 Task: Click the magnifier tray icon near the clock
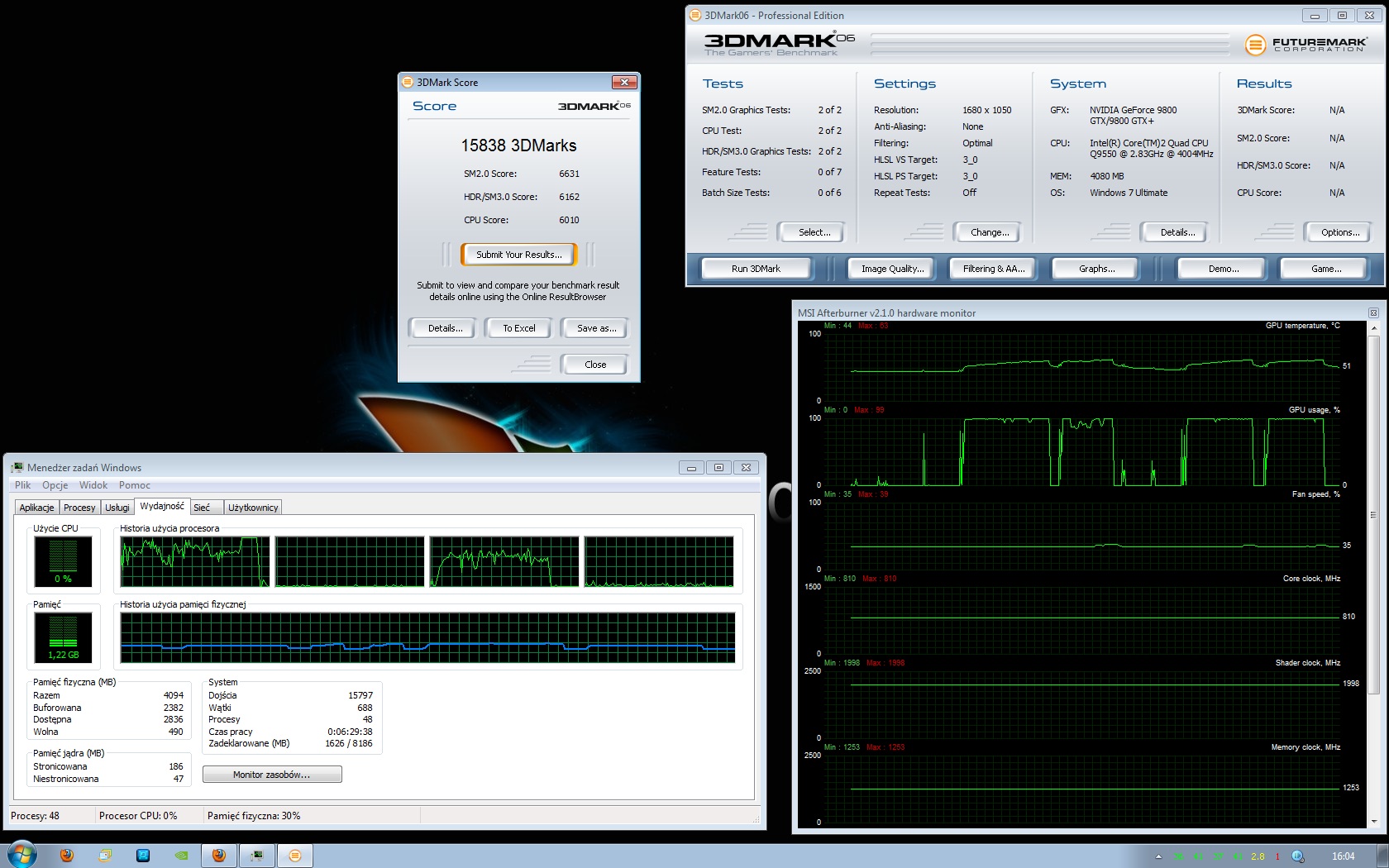pyautogui.click(x=1298, y=856)
